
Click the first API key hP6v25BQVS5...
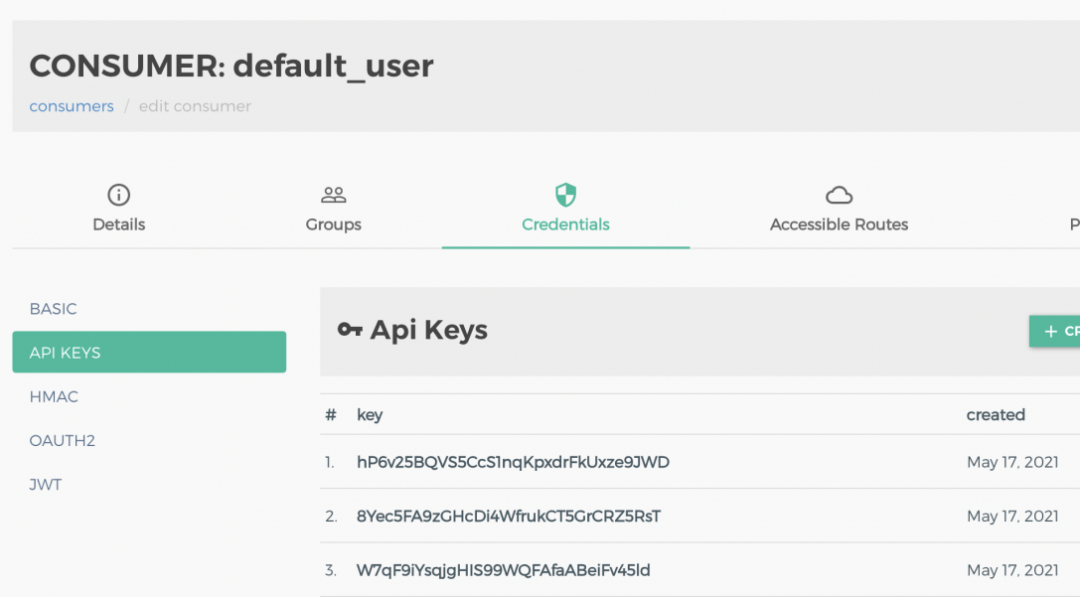coord(513,462)
